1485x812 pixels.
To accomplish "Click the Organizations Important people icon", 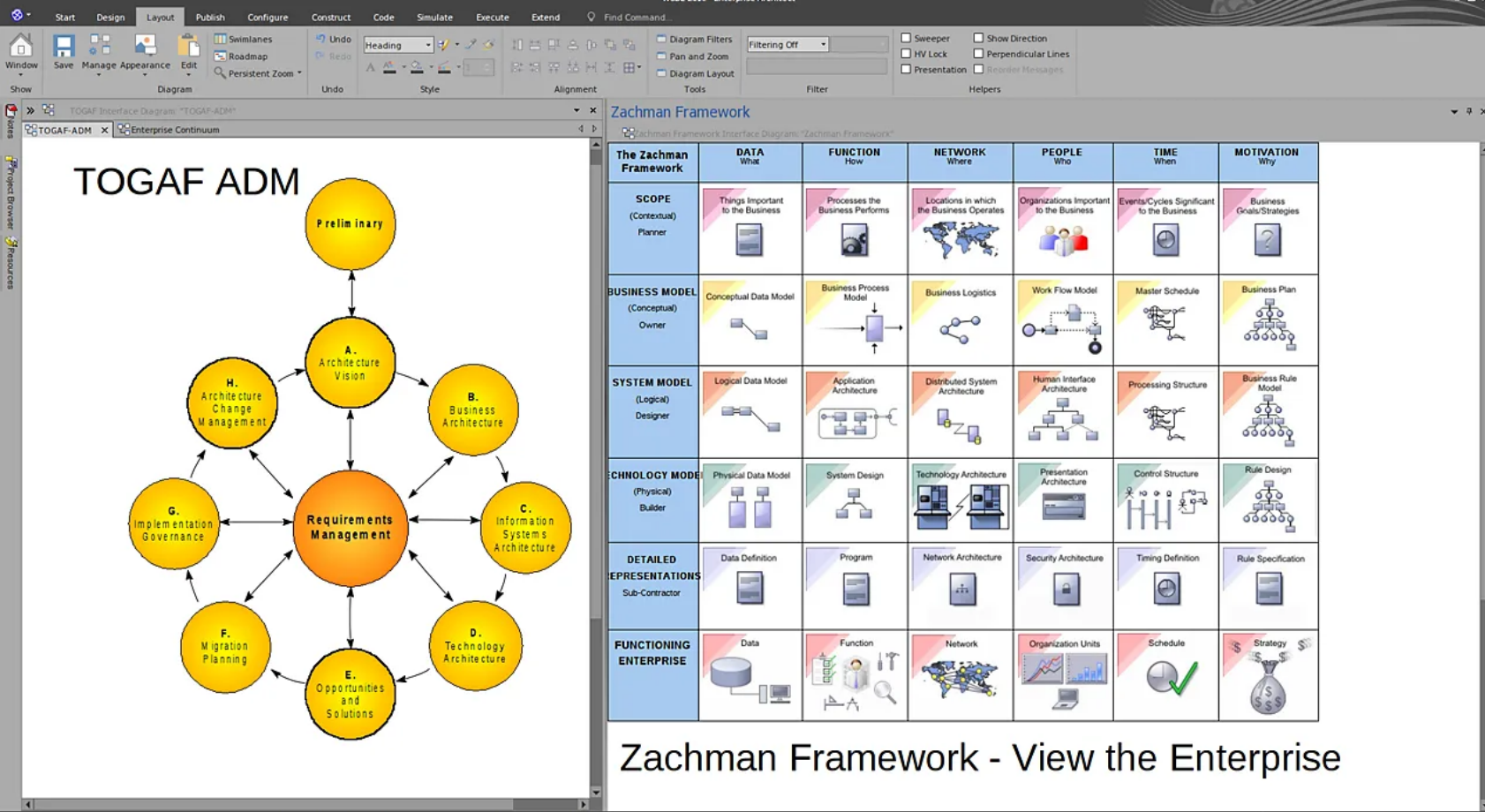I will (1063, 240).
